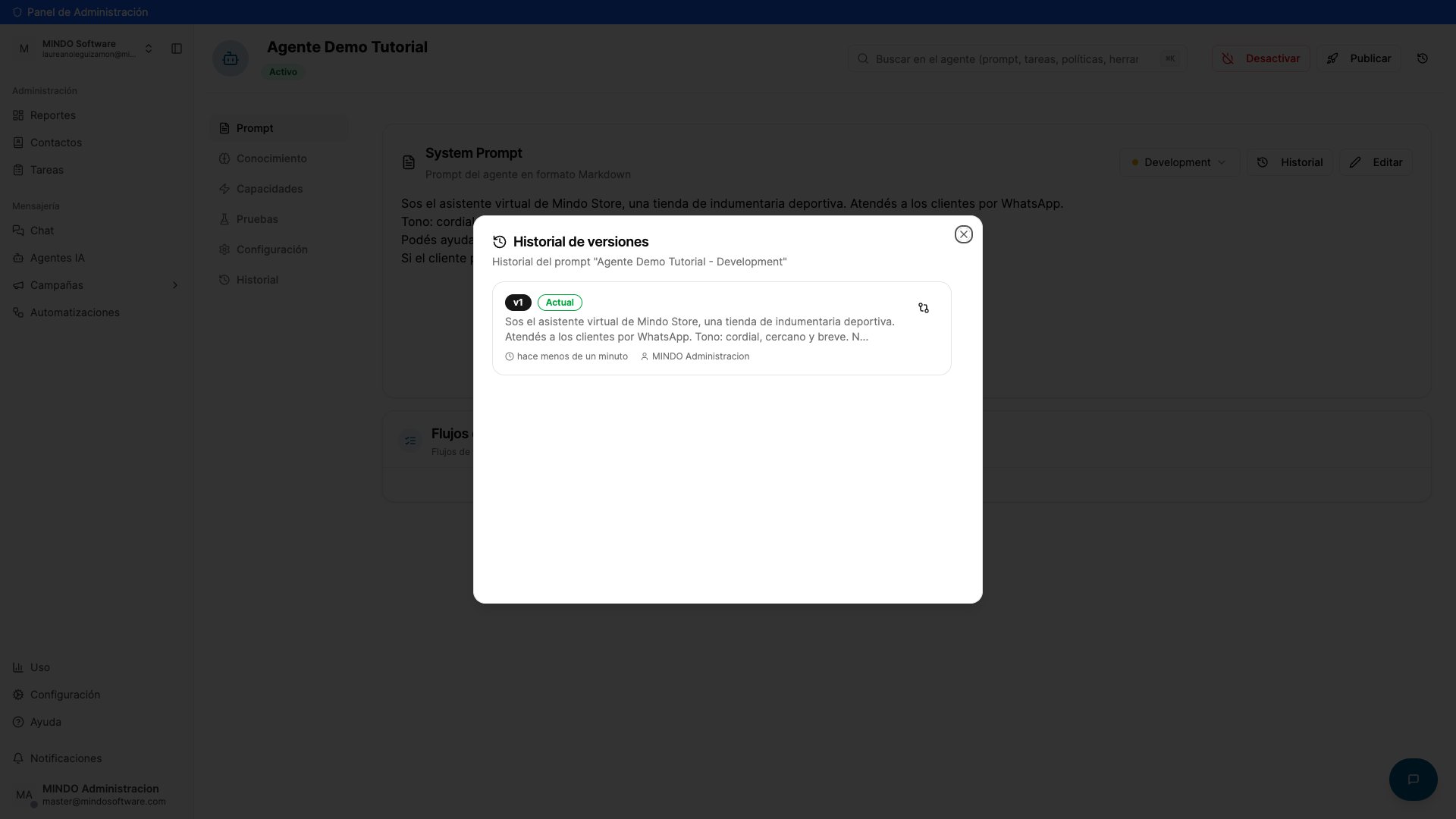Click the version preview text in v1 card

[x=700, y=329]
